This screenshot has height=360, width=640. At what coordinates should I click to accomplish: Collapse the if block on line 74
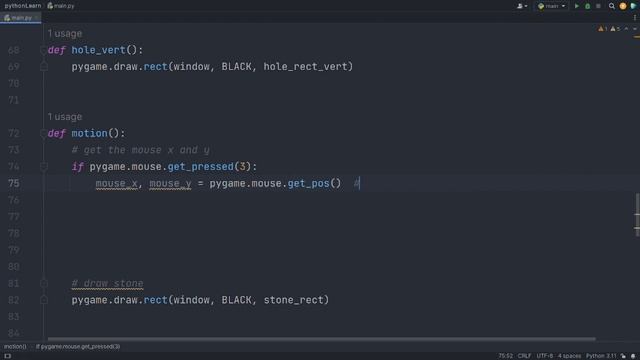44,167
